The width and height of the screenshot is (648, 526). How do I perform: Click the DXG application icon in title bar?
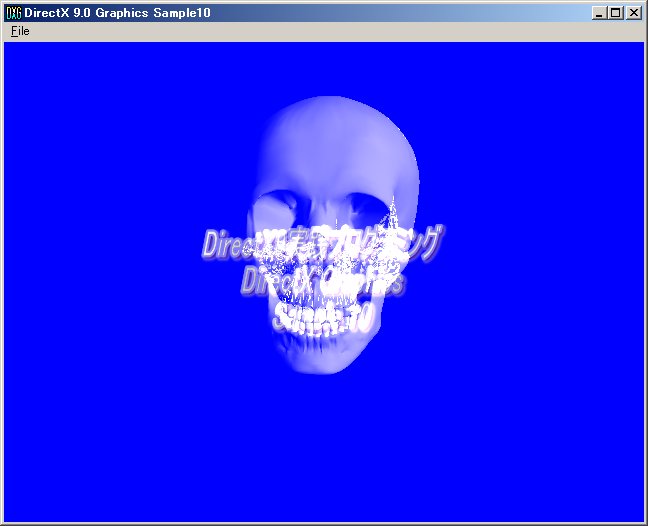coord(14,13)
